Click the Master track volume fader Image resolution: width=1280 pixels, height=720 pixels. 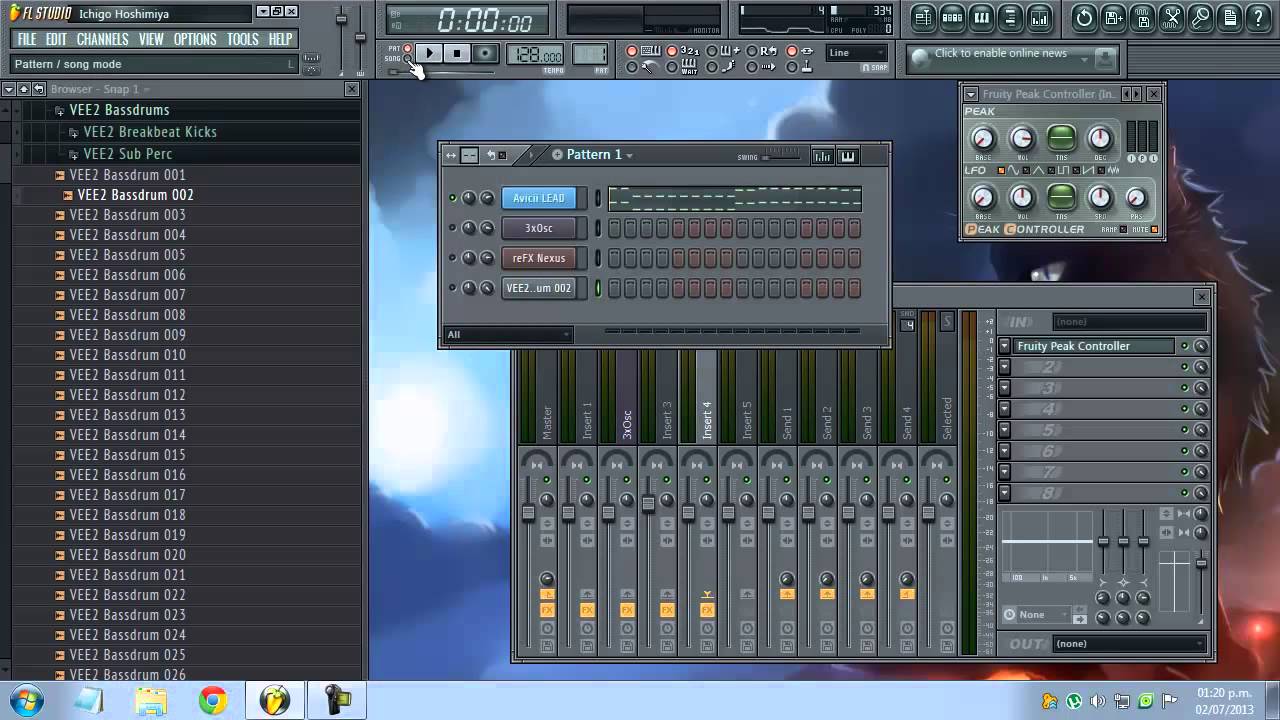coord(528,513)
